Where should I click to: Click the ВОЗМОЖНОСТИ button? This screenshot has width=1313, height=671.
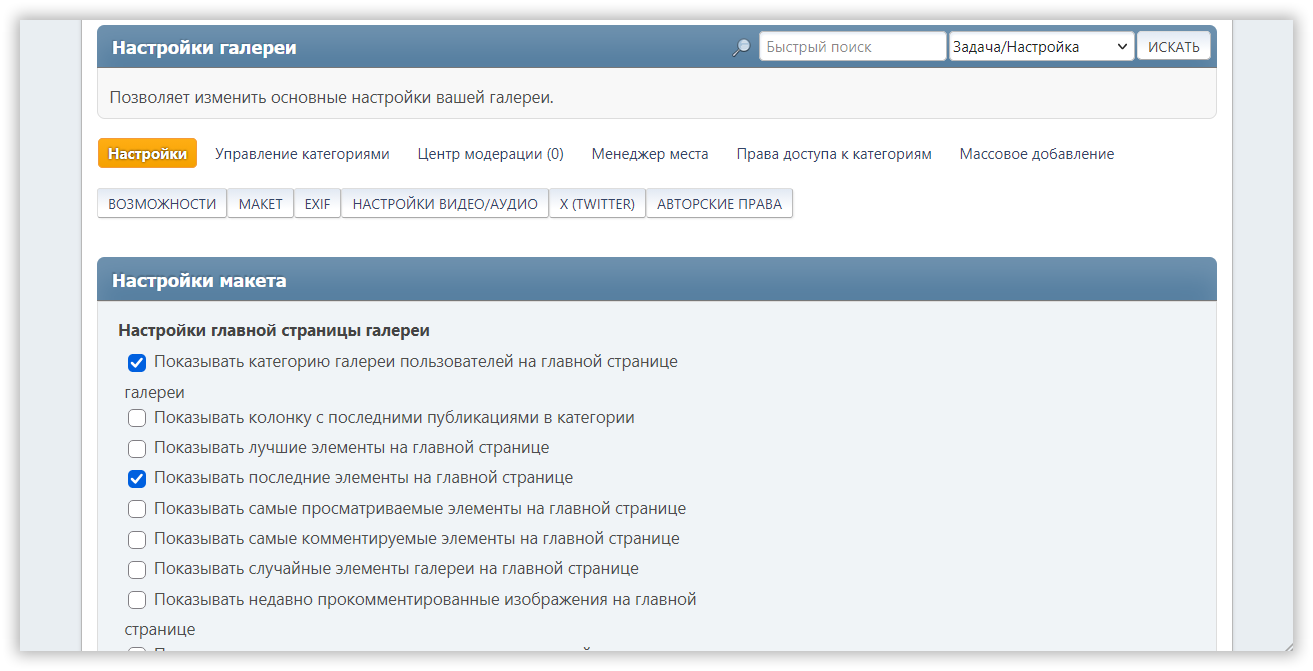pyautogui.click(x=162, y=204)
